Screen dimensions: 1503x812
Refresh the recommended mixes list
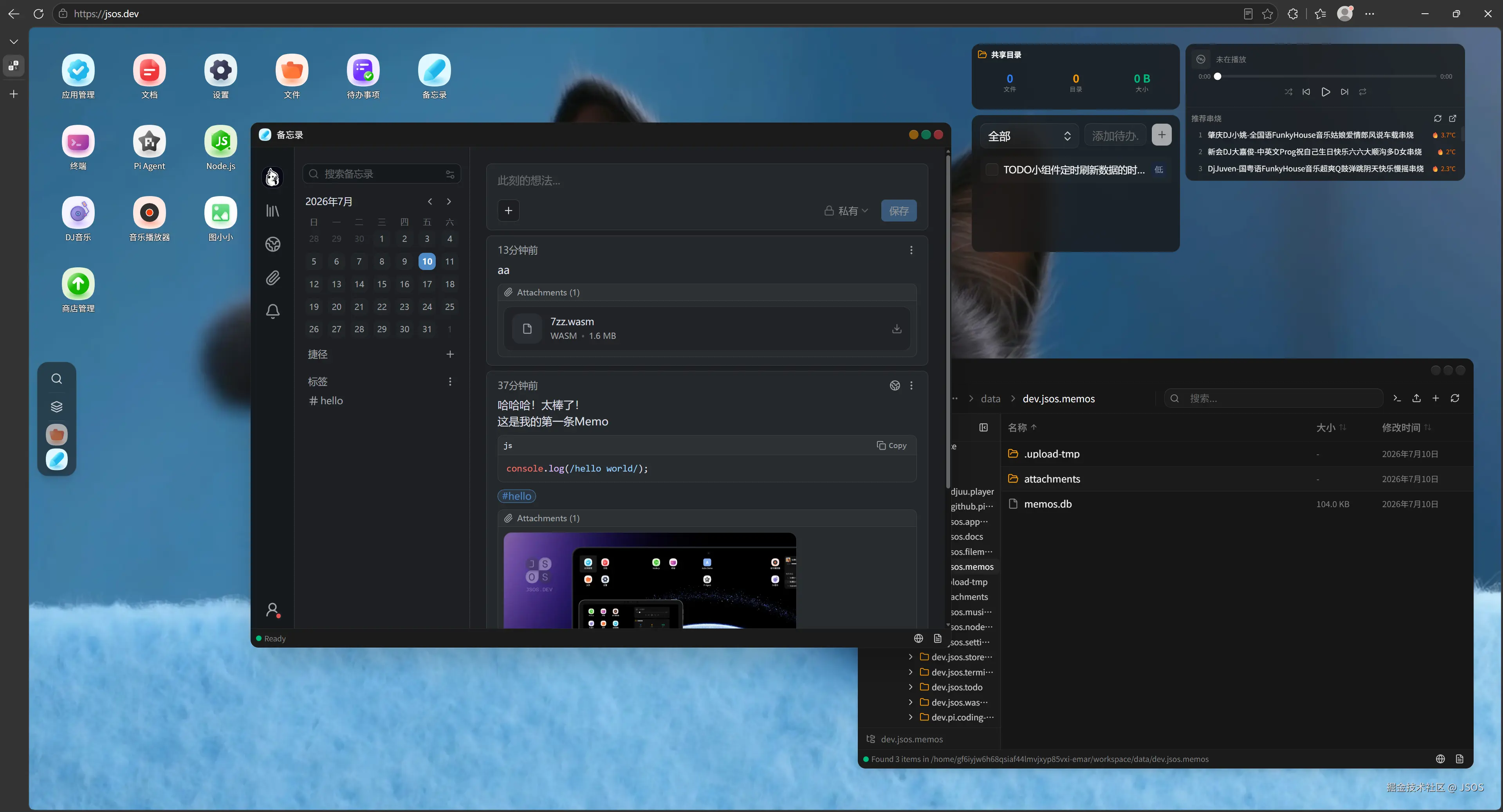pyautogui.click(x=1438, y=119)
